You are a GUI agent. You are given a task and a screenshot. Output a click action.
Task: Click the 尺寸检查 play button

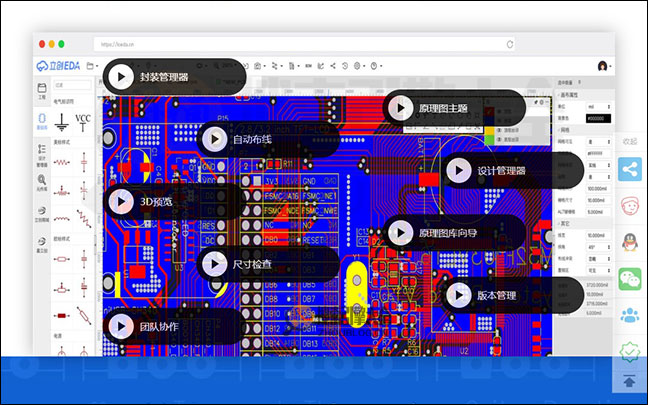(x=215, y=264)
